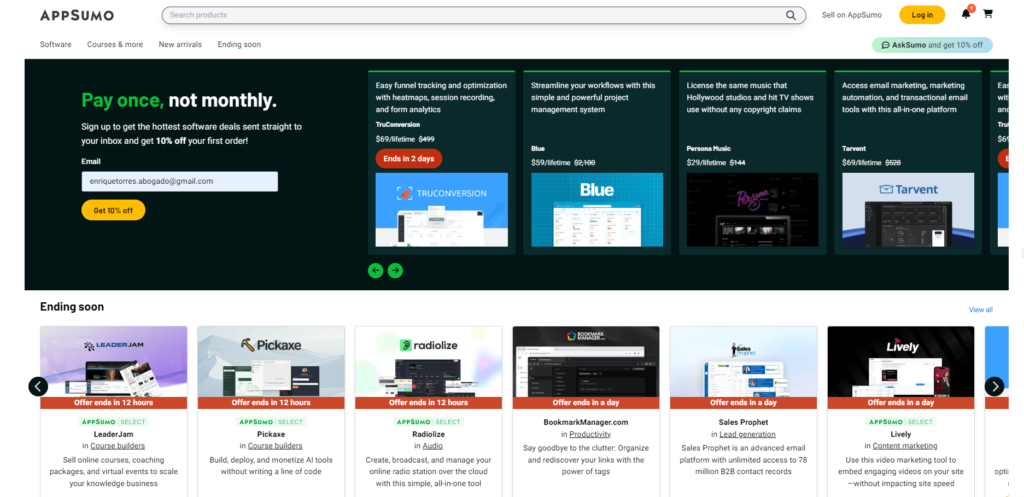Viewport: 1024px width, 497px height.
Task: Click AppSumo Select badge on Lively
Action: click(901, 422)
